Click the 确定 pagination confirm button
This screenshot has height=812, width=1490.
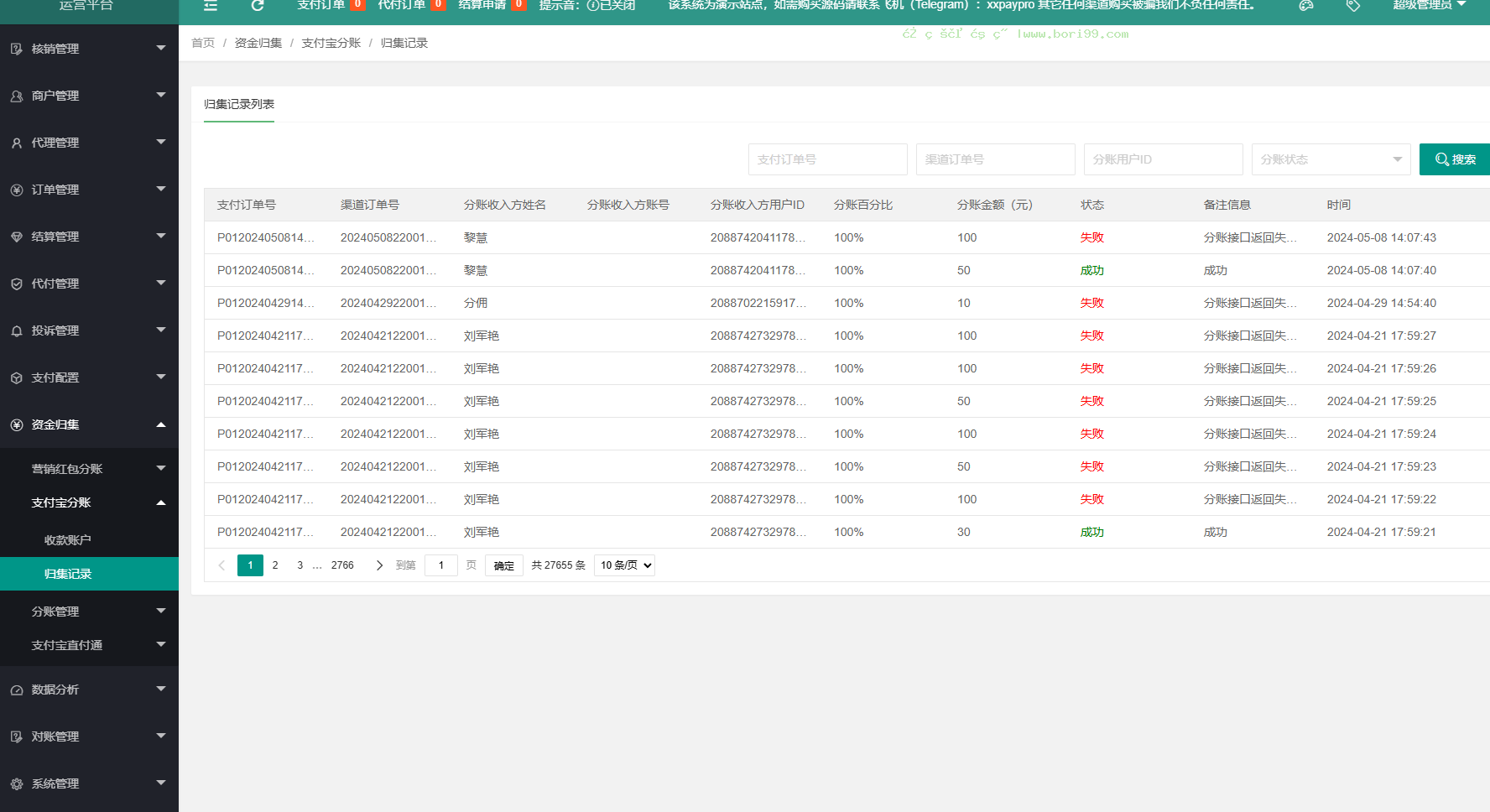click(504, 565)
